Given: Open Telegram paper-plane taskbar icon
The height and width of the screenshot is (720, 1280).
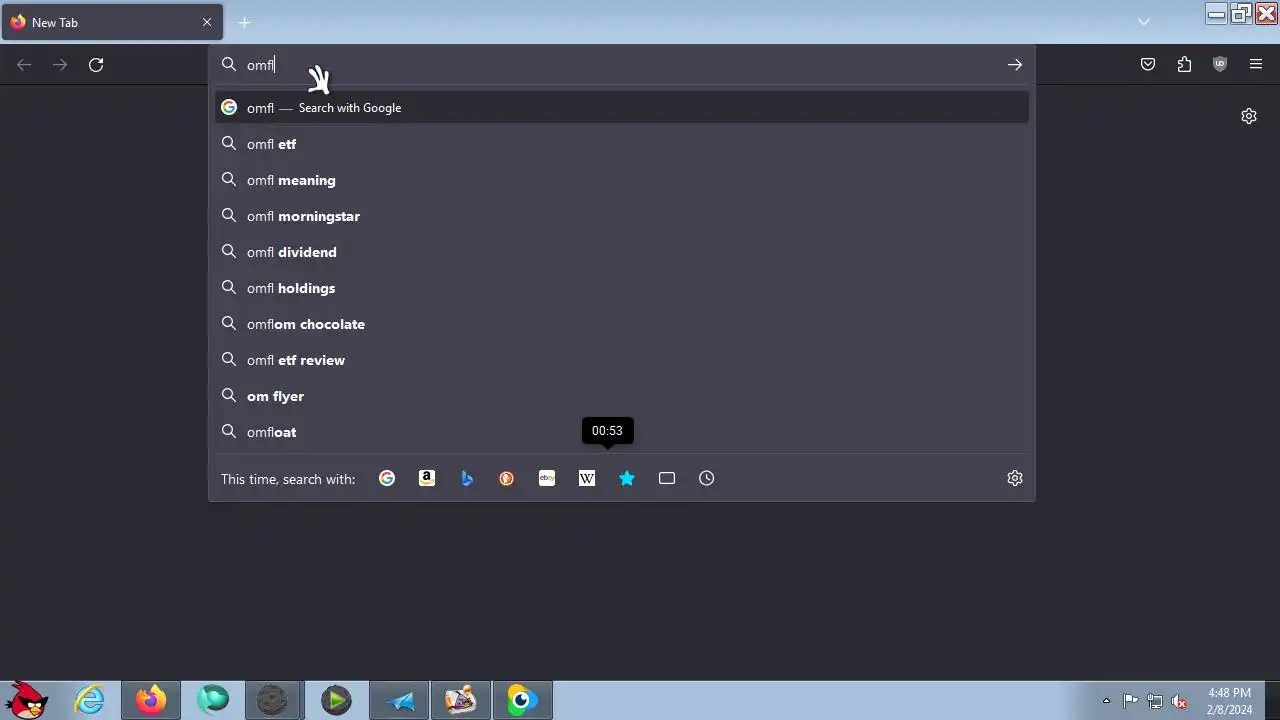Looking at the screenshot, I should point(400,700).
